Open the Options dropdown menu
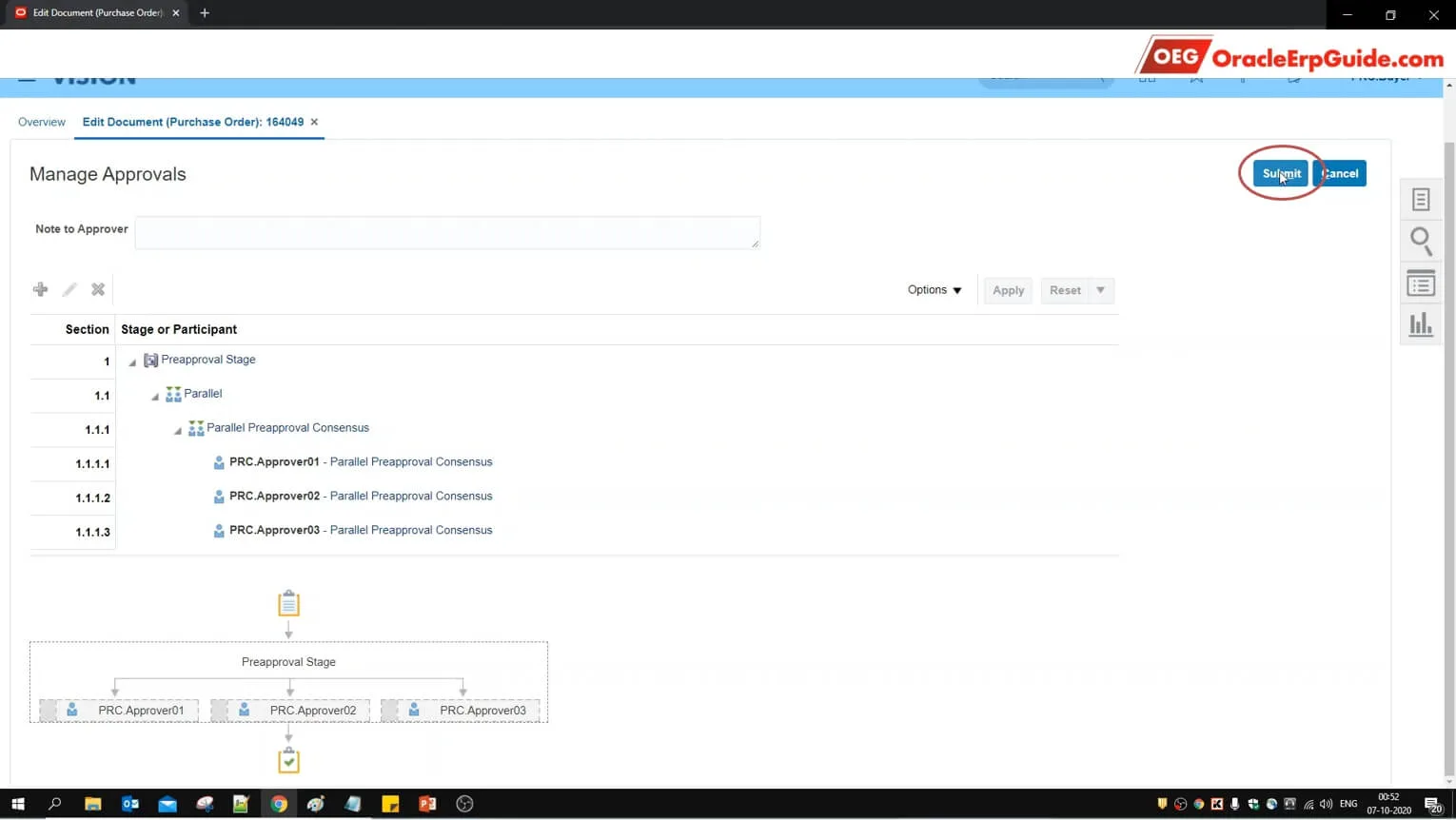The width and height of the screenshot is (1456, 820). [x=935, y=290]
